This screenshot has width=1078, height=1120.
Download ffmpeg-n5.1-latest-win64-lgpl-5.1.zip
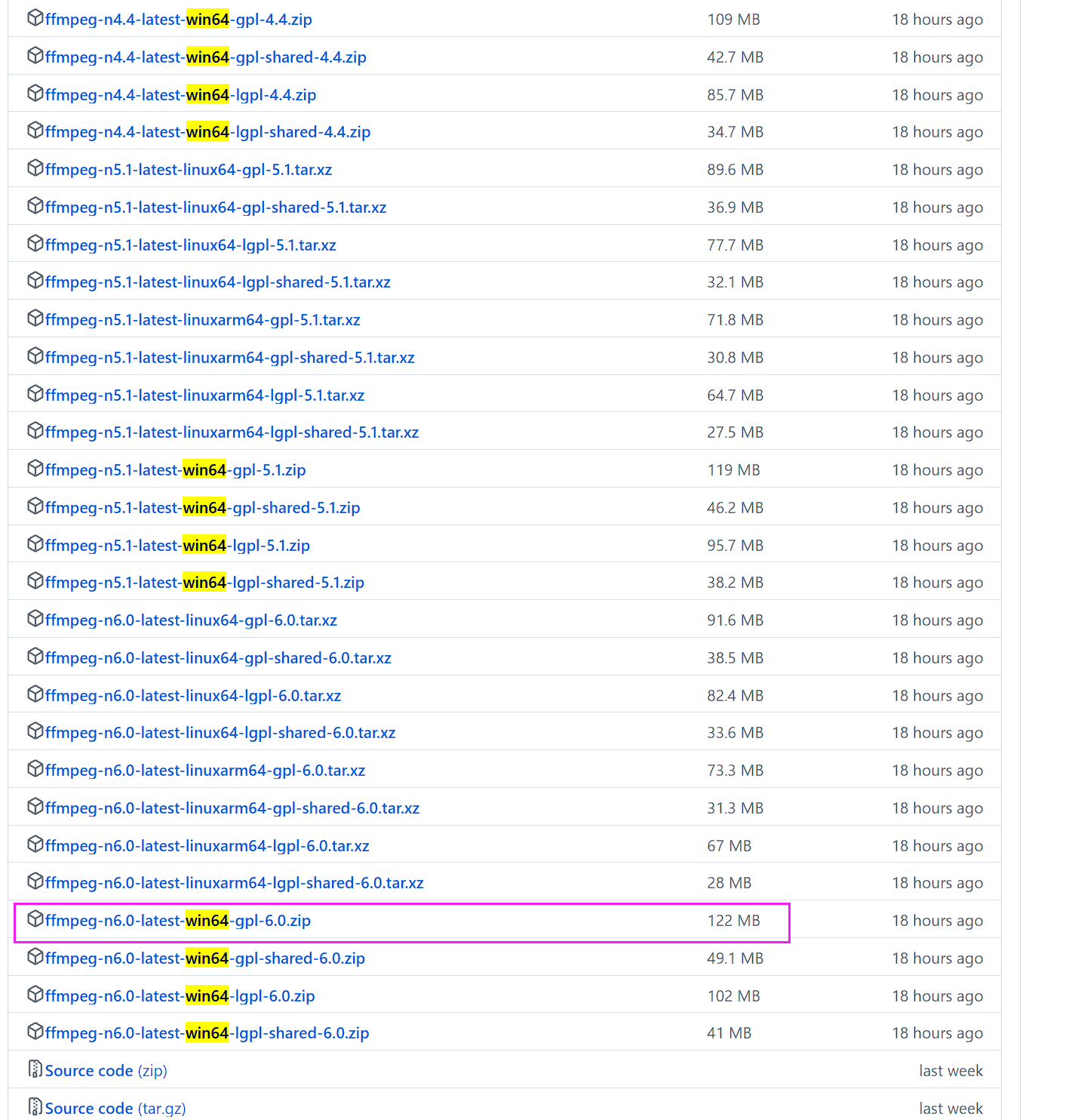pyautogui.click(x=178, y=546)
